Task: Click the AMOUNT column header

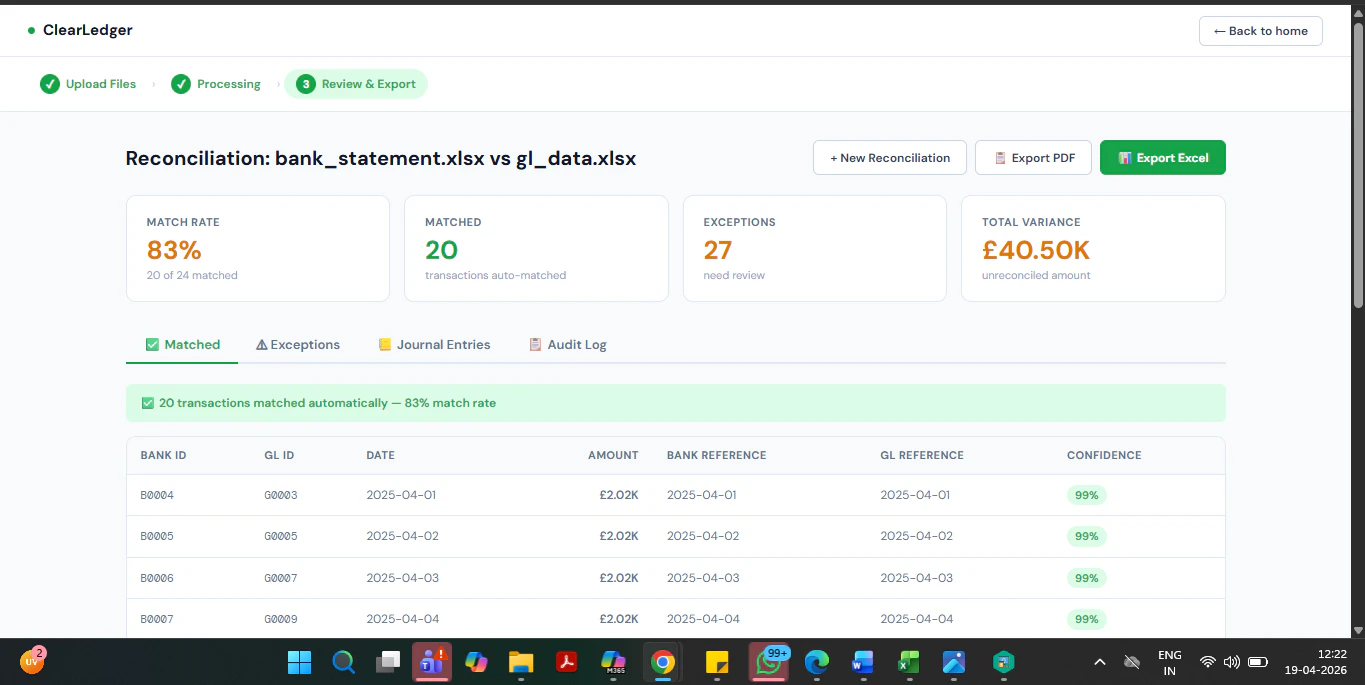Action: click(x=613, y=455)
